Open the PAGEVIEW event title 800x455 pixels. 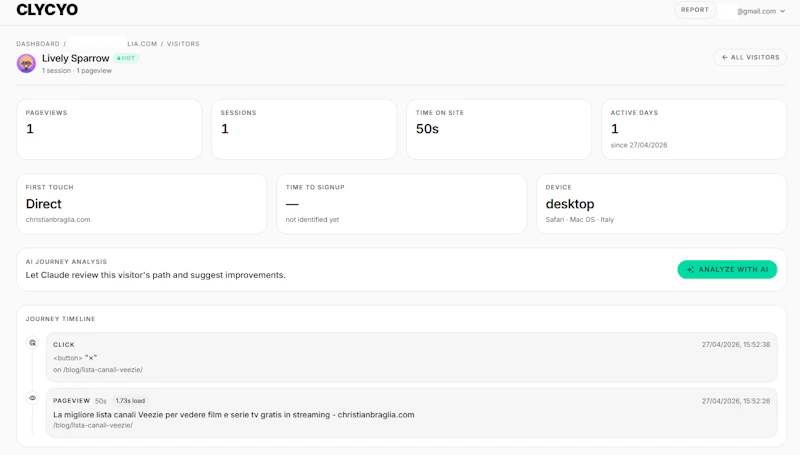pyautogui.click(x=234, y=415)
